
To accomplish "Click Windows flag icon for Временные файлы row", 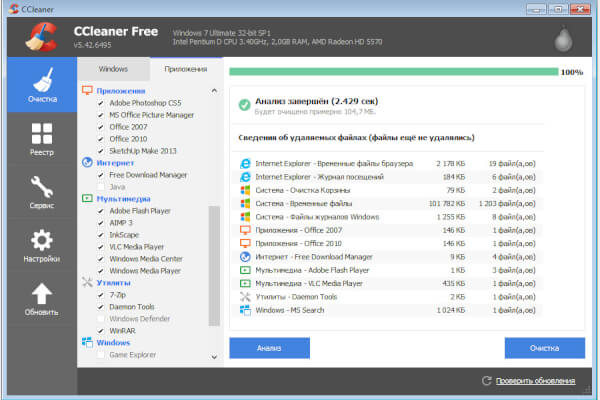I will pyautogui.click(x=245, y=203).
